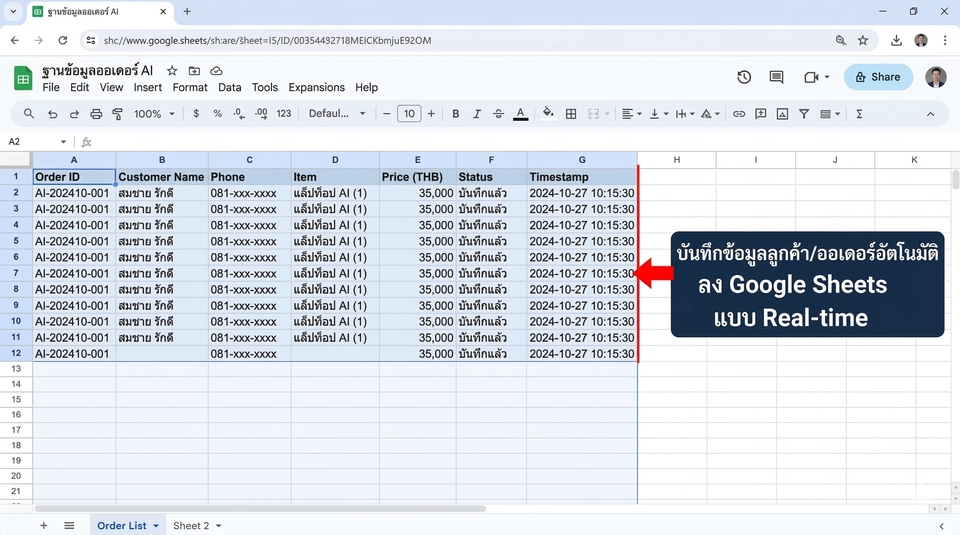Format as currency with dollar icon
960x535 pixels.
click(x=196, y=114)
